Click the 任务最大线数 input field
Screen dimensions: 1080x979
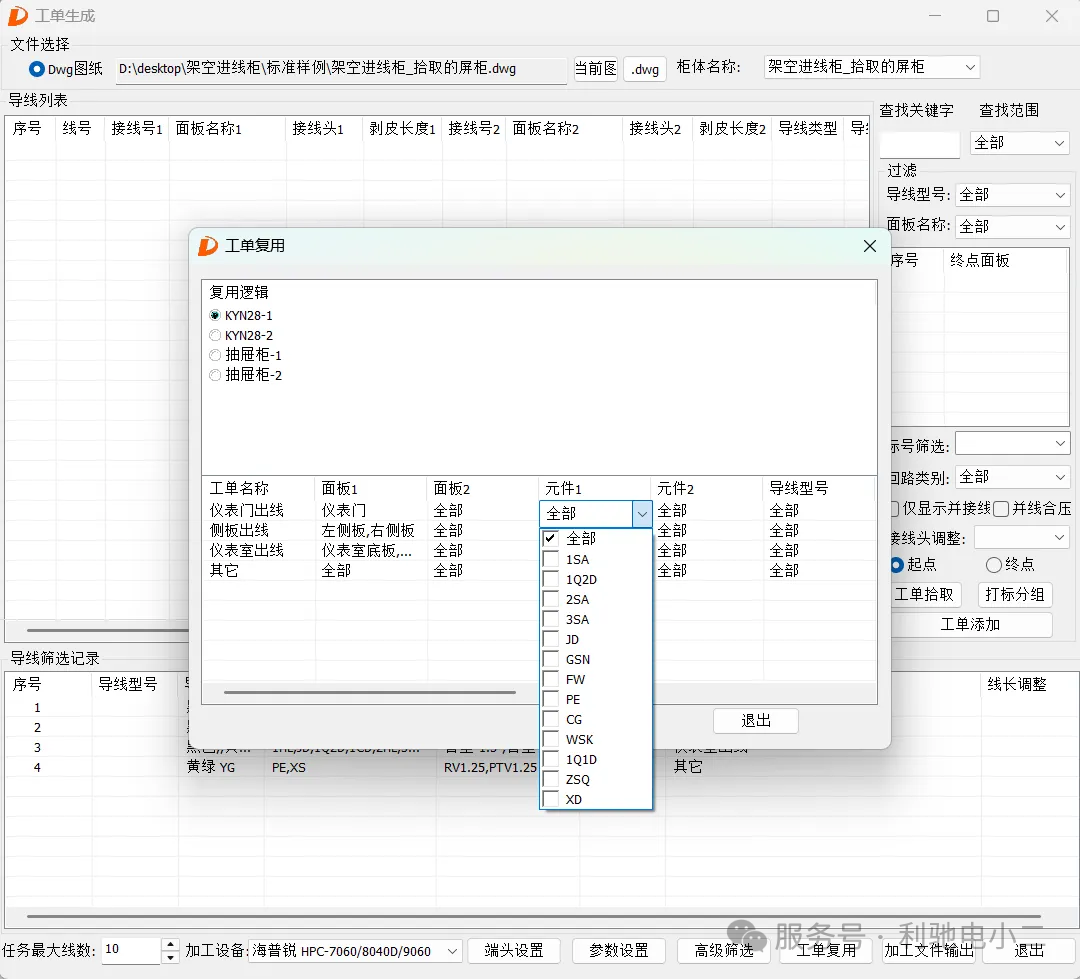coord(132,950)
